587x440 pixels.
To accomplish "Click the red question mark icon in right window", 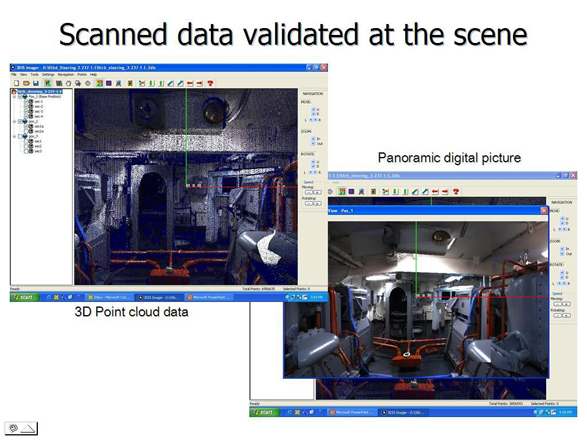I will point(456,191).
